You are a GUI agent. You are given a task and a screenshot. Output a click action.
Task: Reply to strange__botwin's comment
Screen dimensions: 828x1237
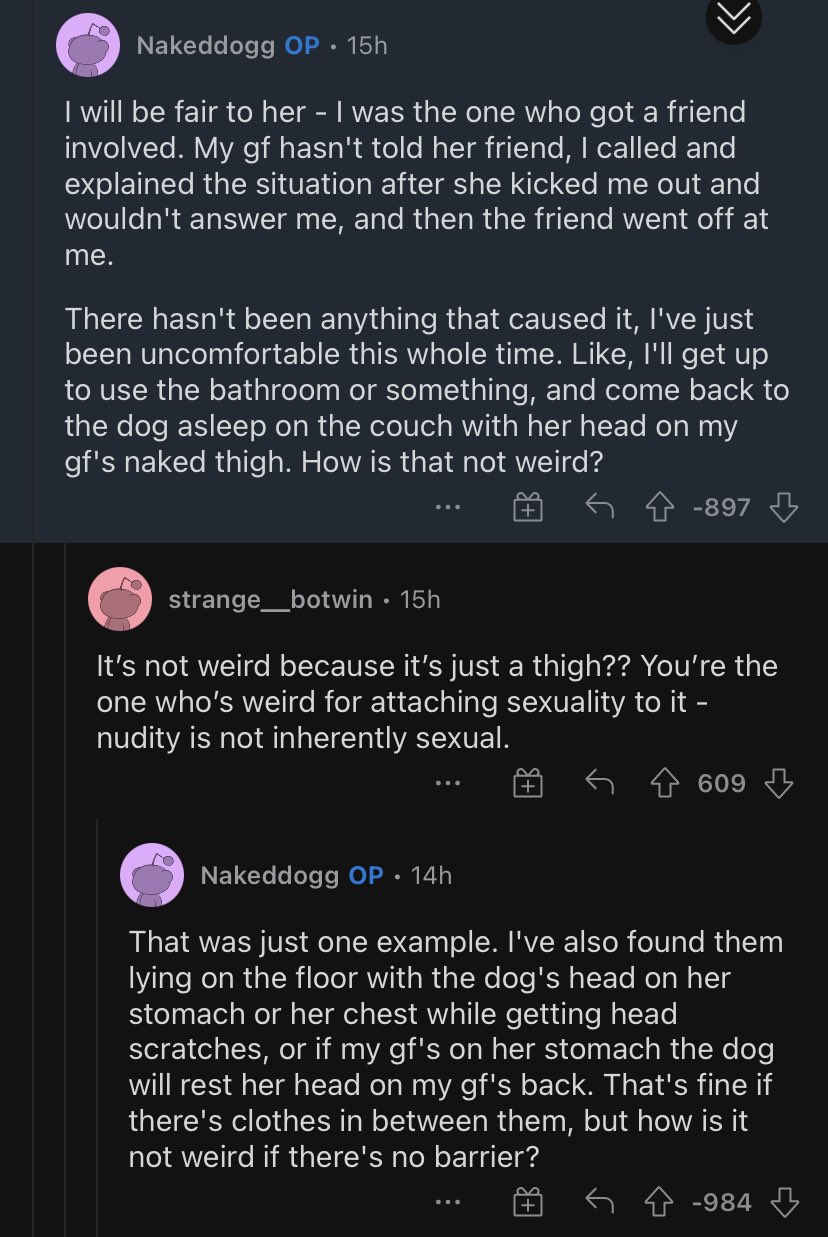(x=601, y=783)
